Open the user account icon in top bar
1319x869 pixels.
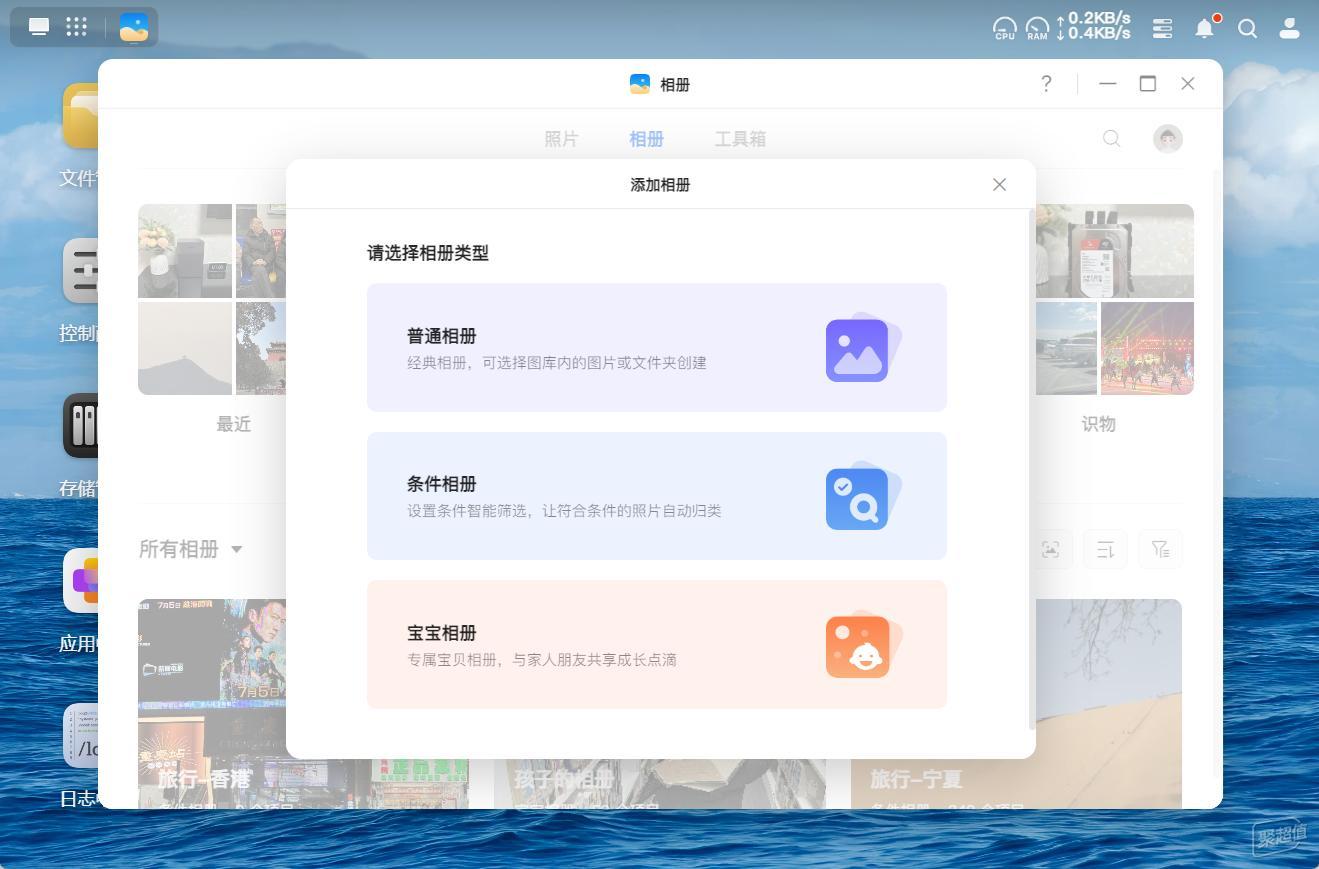(1289, 29)
